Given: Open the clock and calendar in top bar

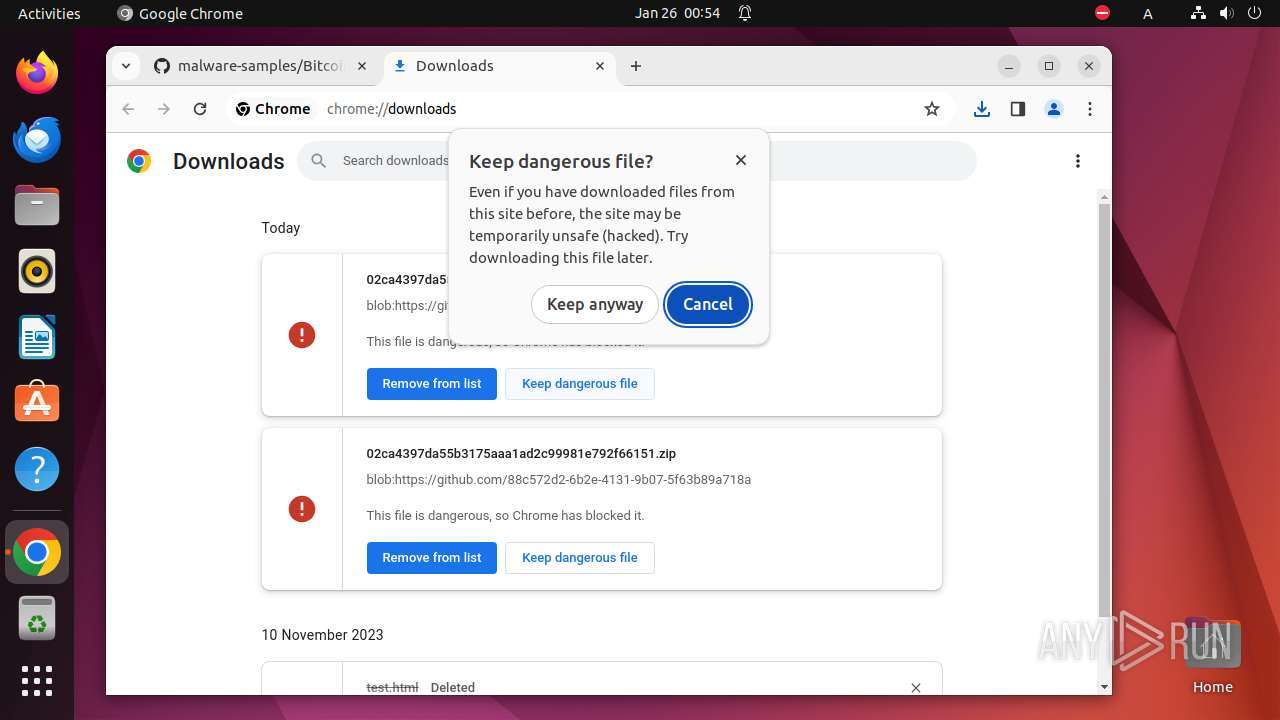Looking at the screenshot, I should click(x=677, y=13).
